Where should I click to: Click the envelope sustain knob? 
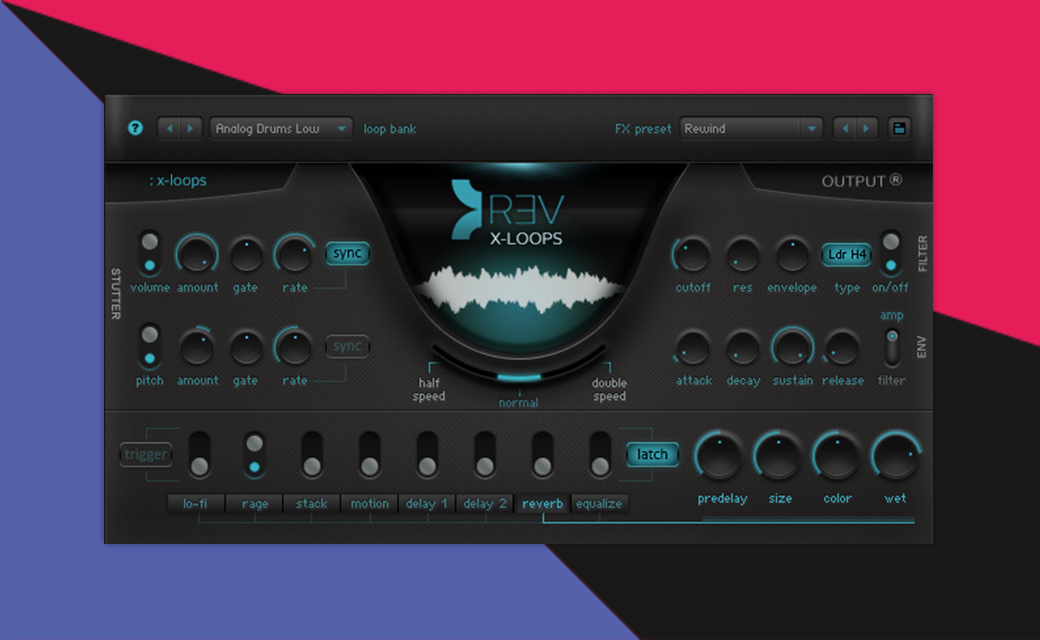pos(792,348)
